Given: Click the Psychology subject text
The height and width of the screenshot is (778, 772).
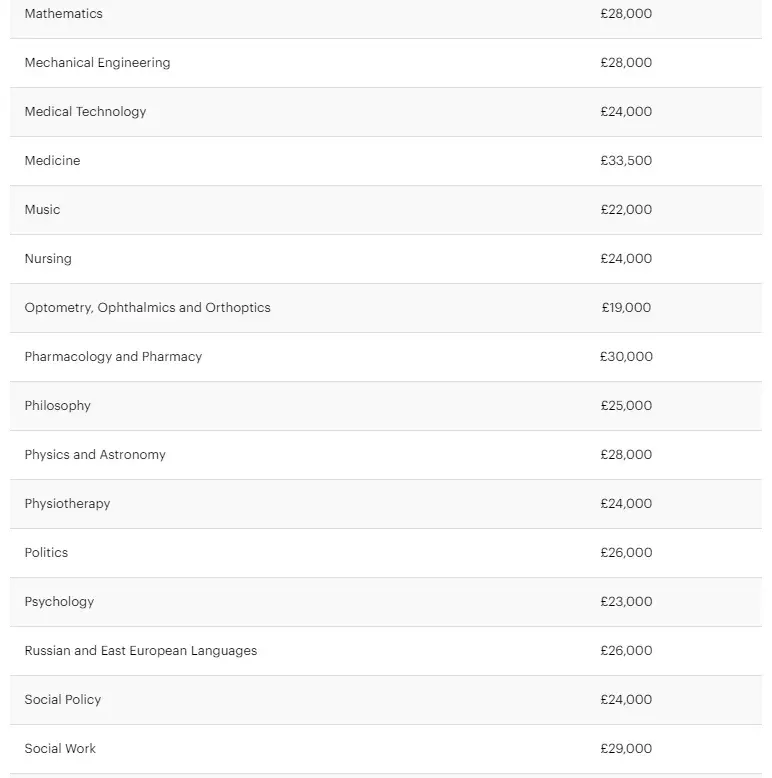Looking at the screenshot, I should [59, 602].
